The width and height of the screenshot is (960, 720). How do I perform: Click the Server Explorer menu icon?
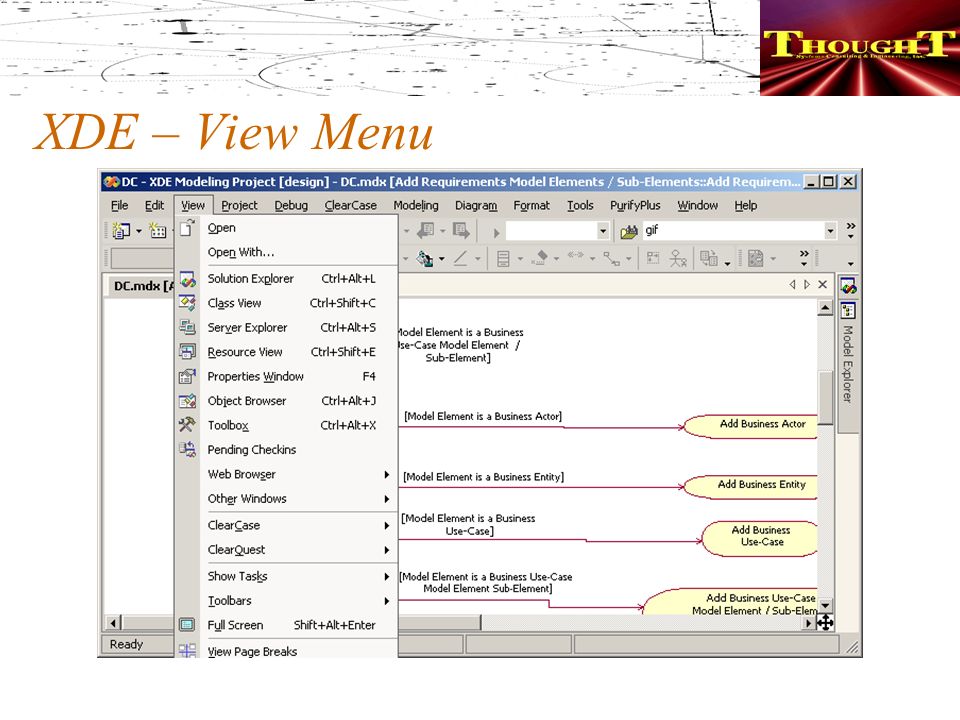pyautogui.click(x=187, y=328)
